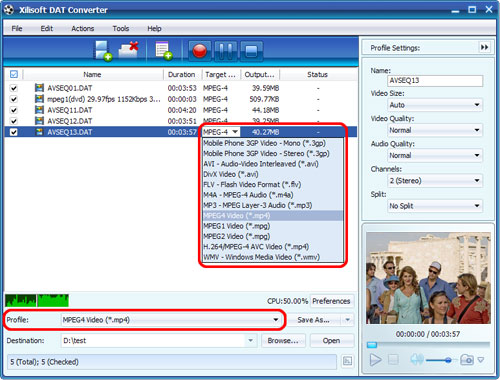Pick M4A - MPEG-4 Audio format

(273, 195)
